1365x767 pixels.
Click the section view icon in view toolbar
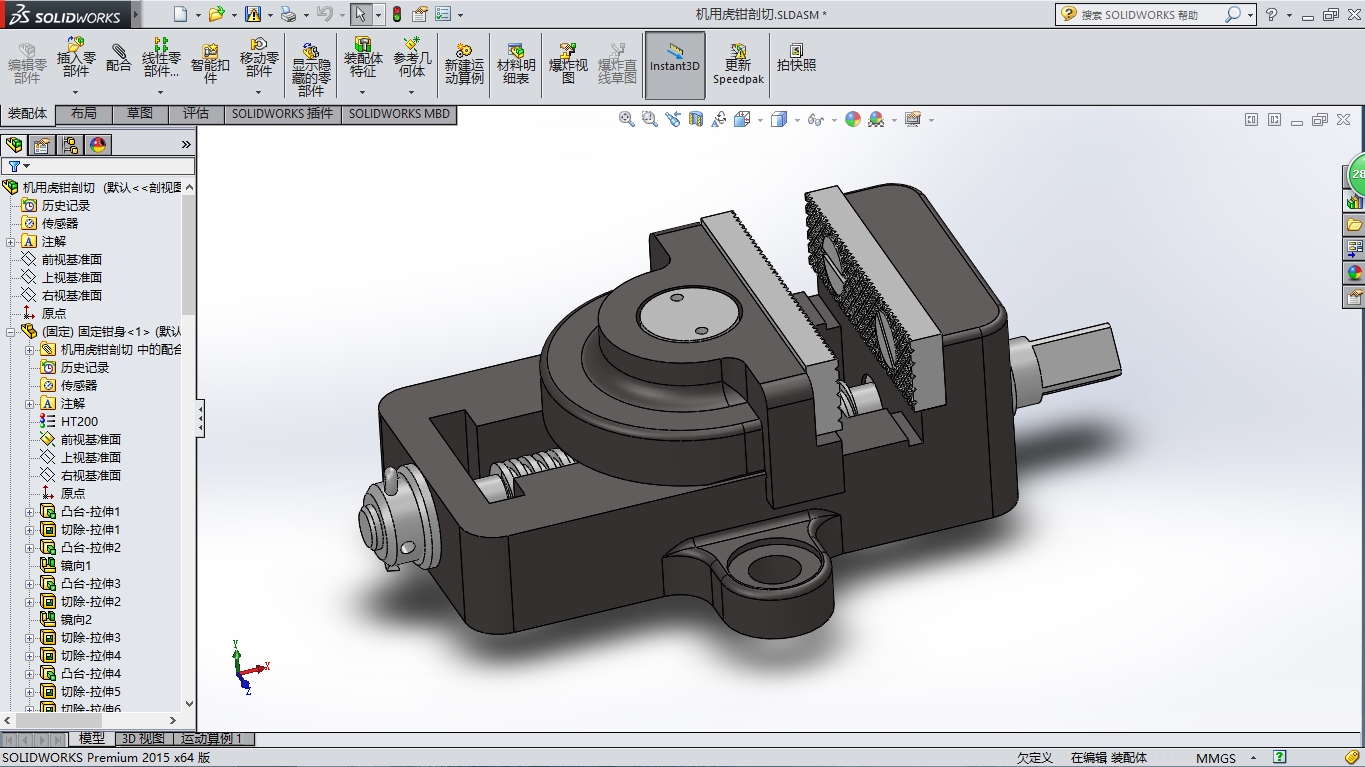click(696, 120)
